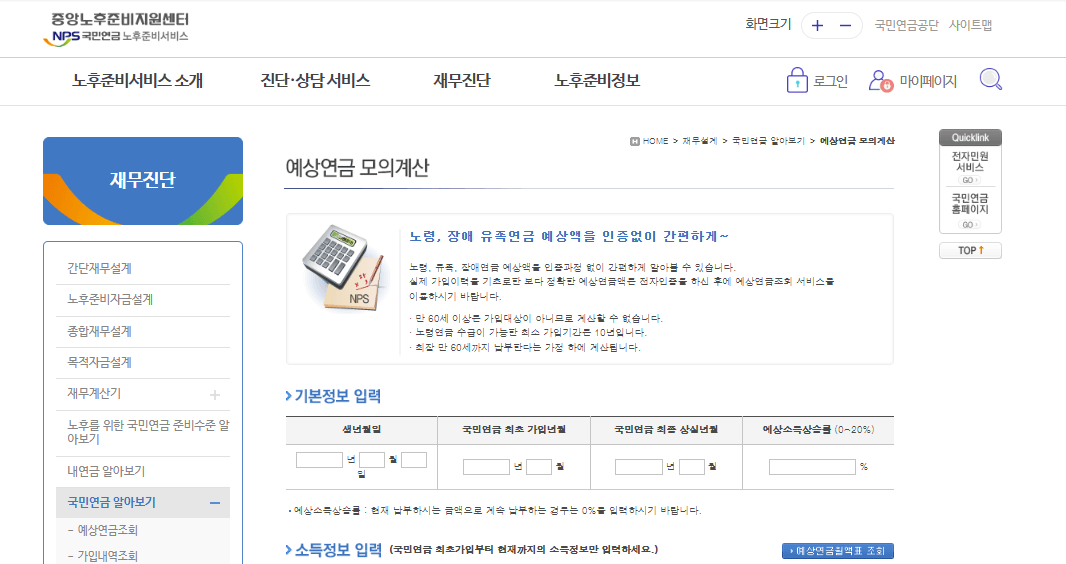Open 노후를 위한 국민연금 준비수준 알아보기
1066x564 pixels.
click(148, 432)
